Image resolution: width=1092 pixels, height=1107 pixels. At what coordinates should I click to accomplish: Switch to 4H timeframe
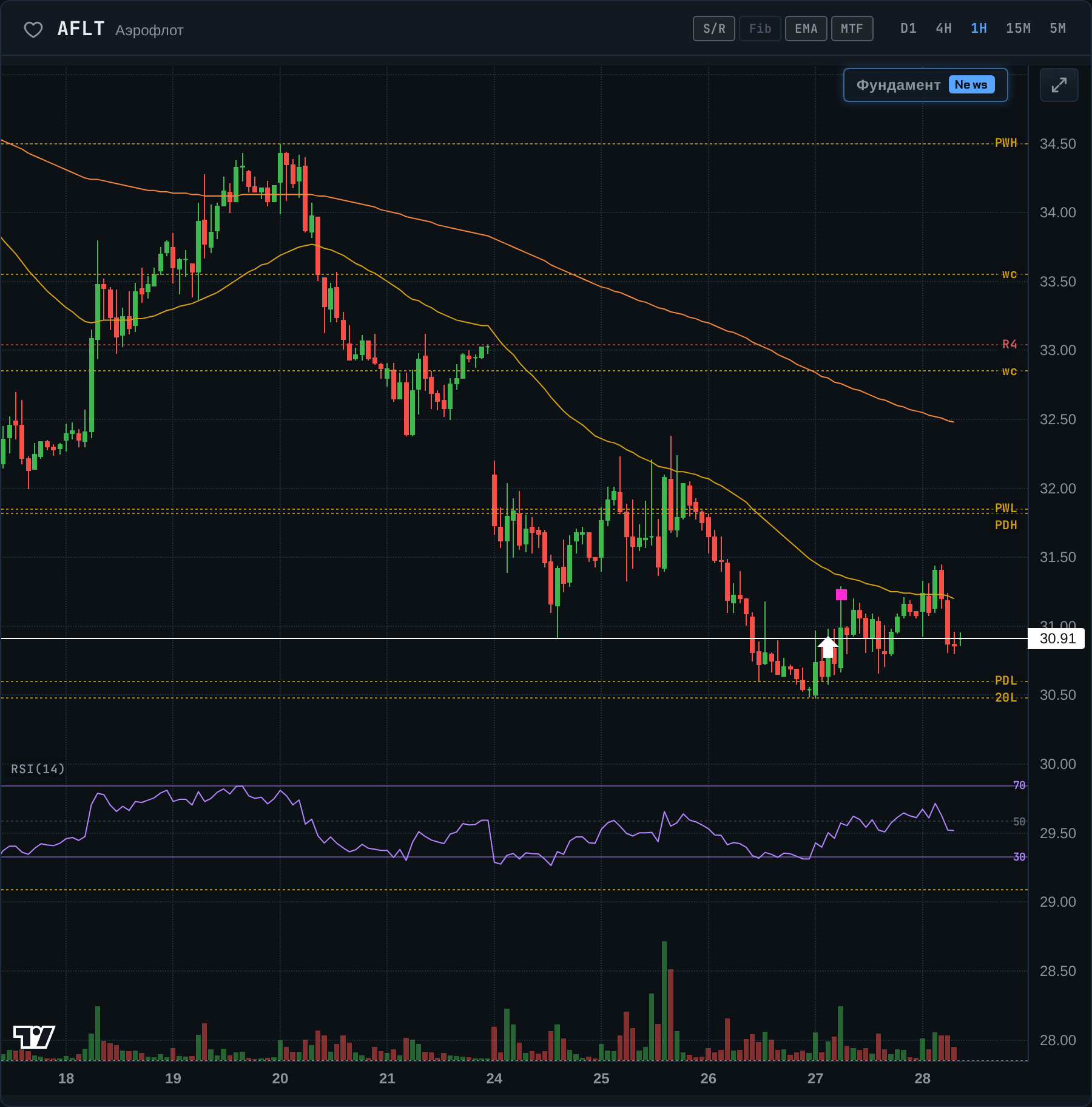[943, 29]
